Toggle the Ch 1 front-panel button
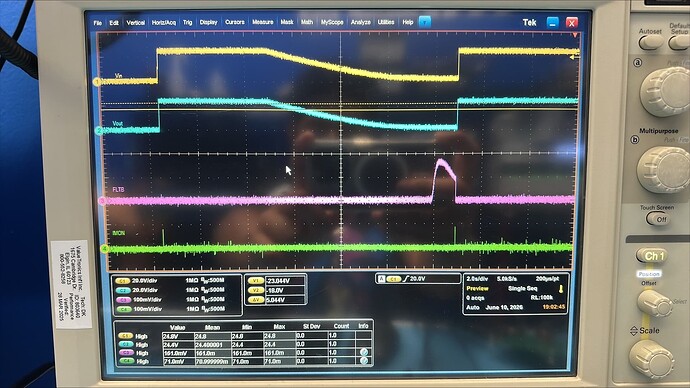 (x=651, y=256)
